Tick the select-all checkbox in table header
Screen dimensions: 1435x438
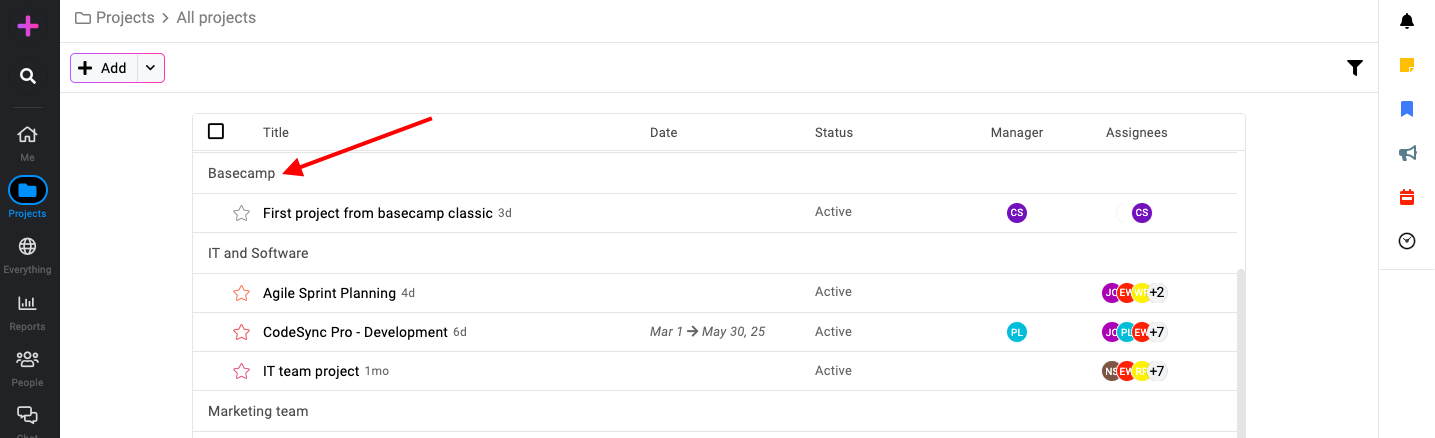[216, 131]
